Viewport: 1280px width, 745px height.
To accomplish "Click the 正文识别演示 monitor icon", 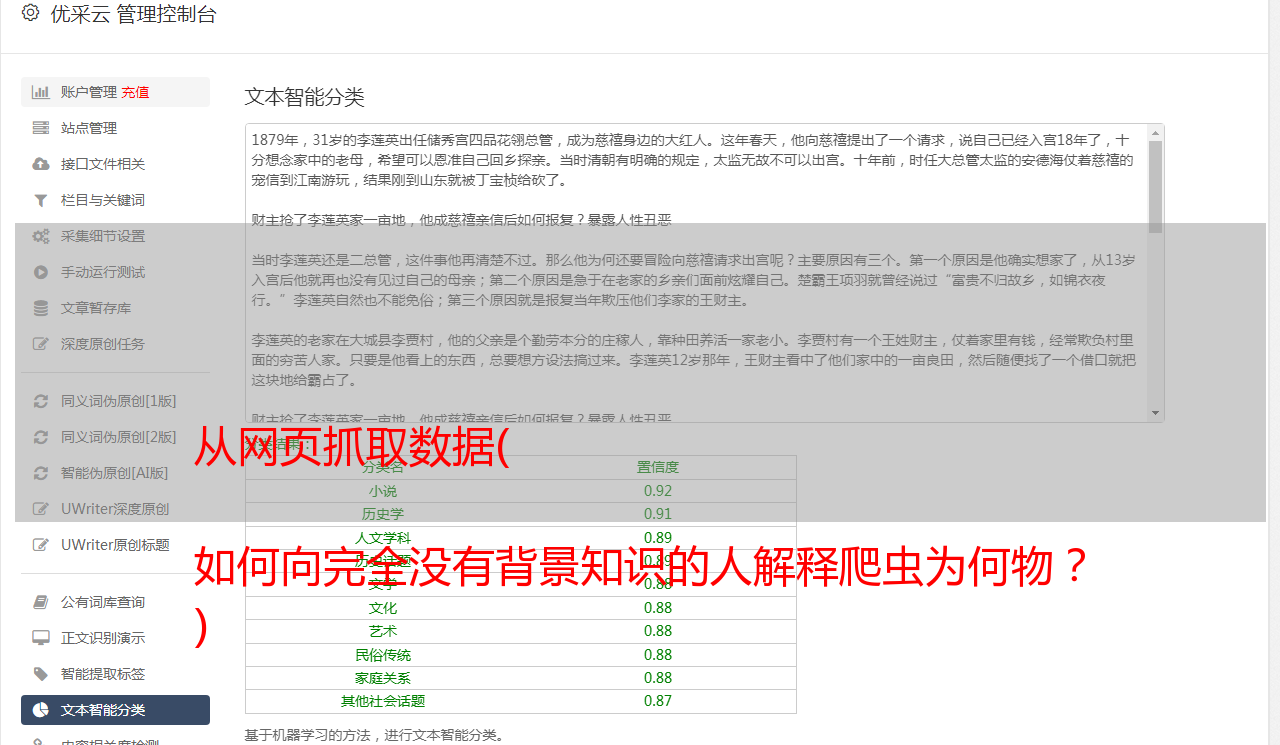I will (x=41, y=638).
